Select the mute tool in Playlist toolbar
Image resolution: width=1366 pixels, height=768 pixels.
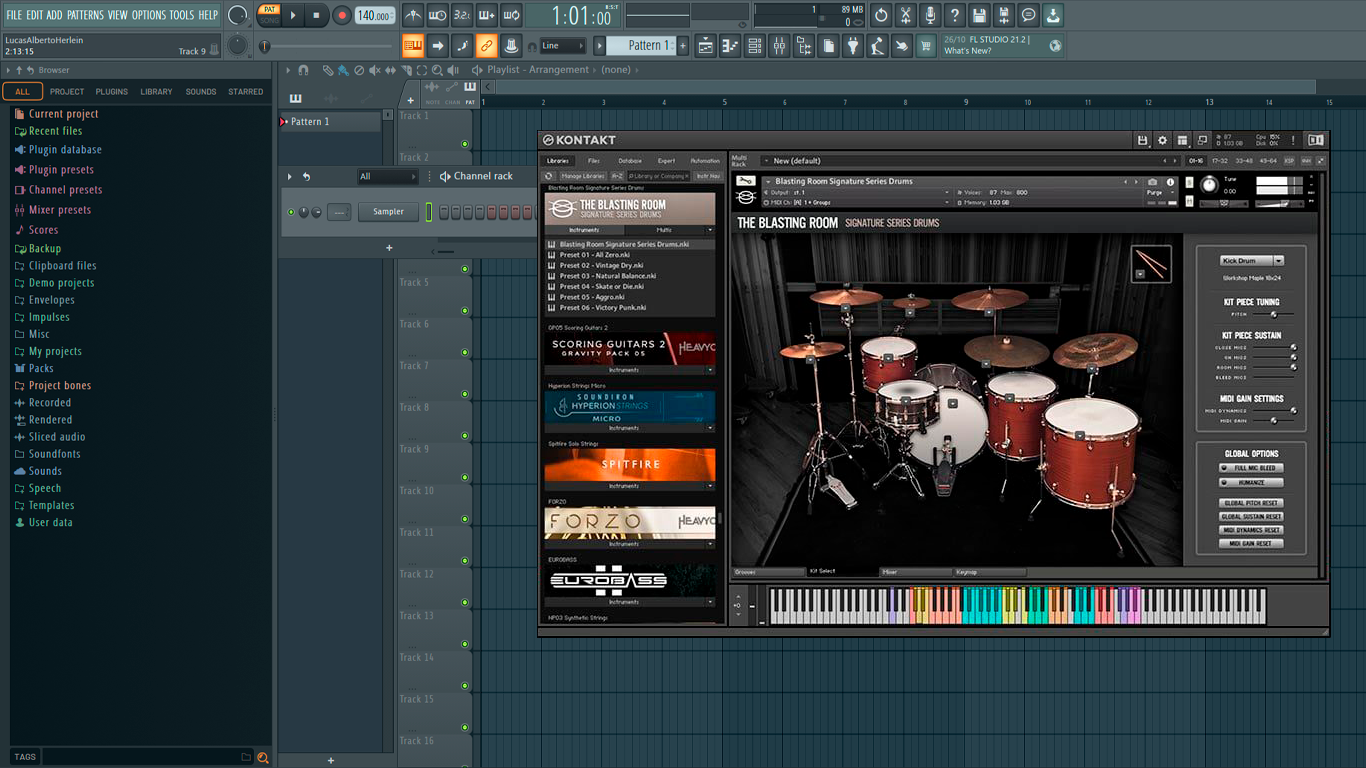pos(375,71)
